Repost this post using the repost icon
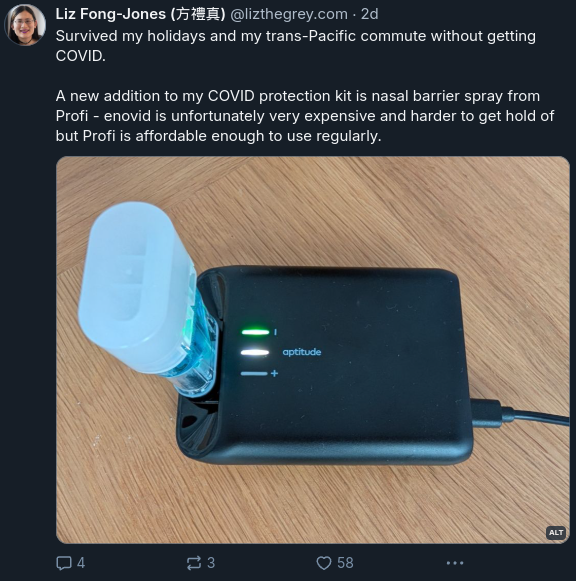 (194, 563)
